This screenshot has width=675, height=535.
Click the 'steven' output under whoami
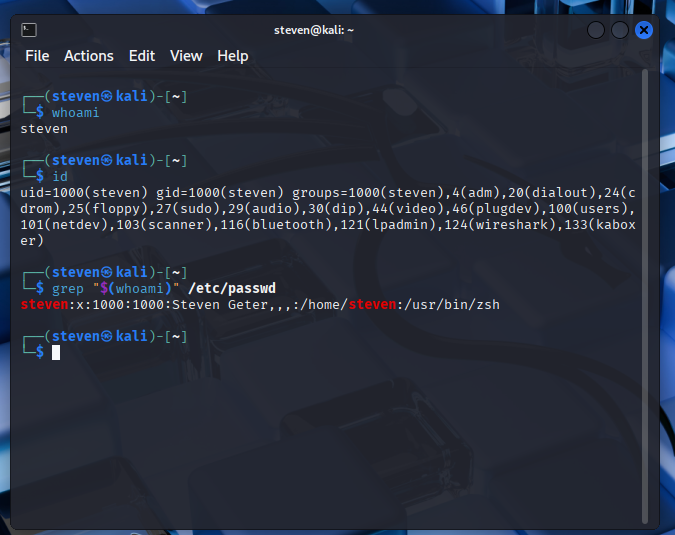click(44, 128)
